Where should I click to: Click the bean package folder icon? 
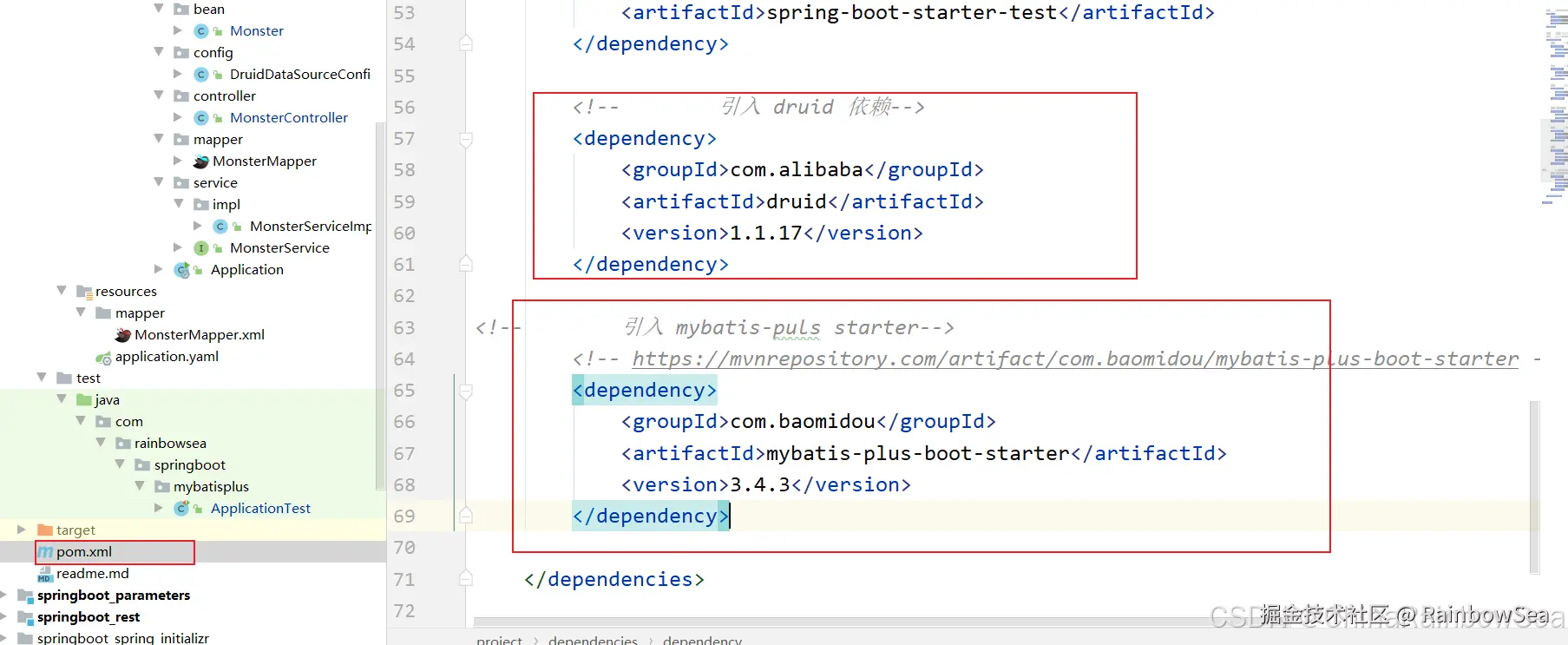coord(181,9)
